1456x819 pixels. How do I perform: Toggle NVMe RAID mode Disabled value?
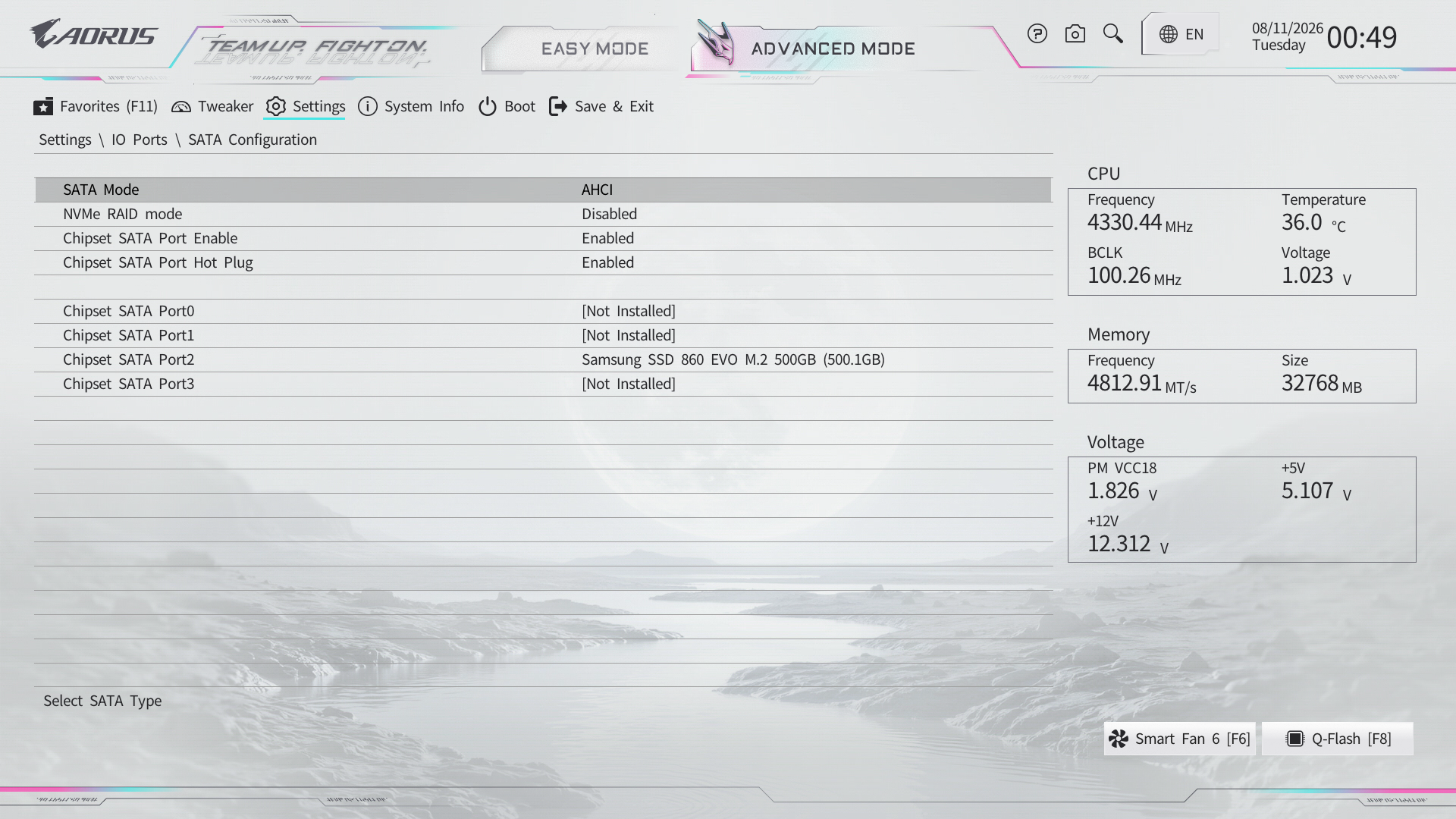(x=609, y=214)
